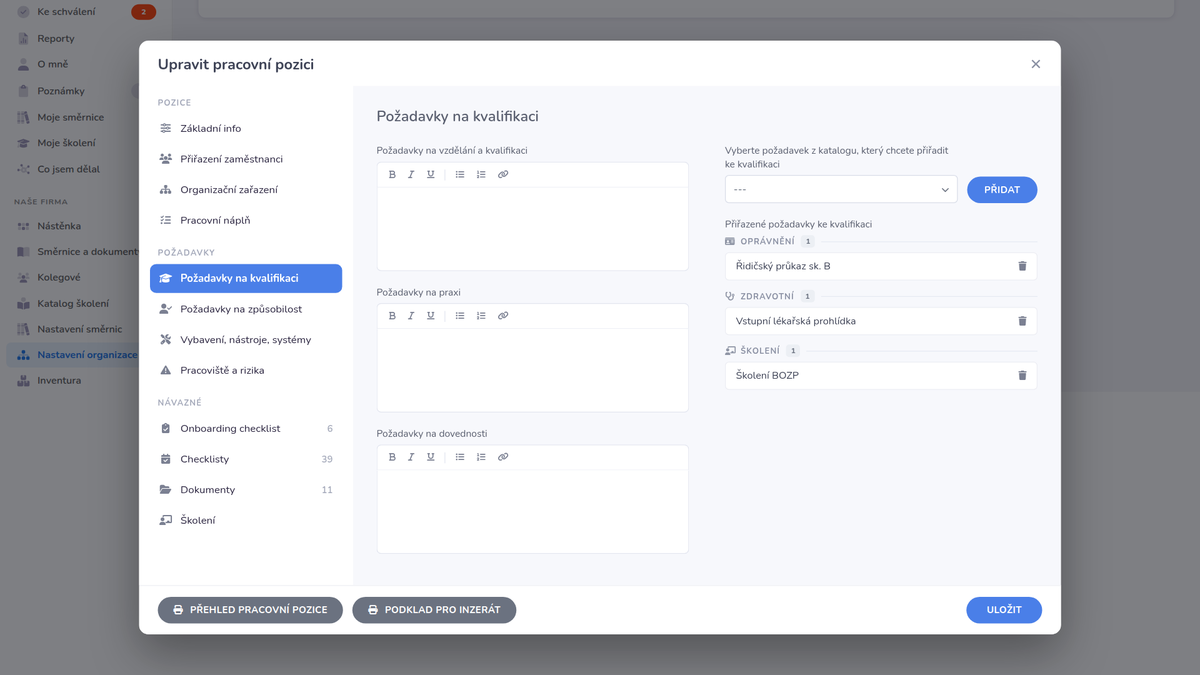Open Moje školení in main sidebar
The height and width of the screenshot is (675, 1200).
(x=66, y=143)
